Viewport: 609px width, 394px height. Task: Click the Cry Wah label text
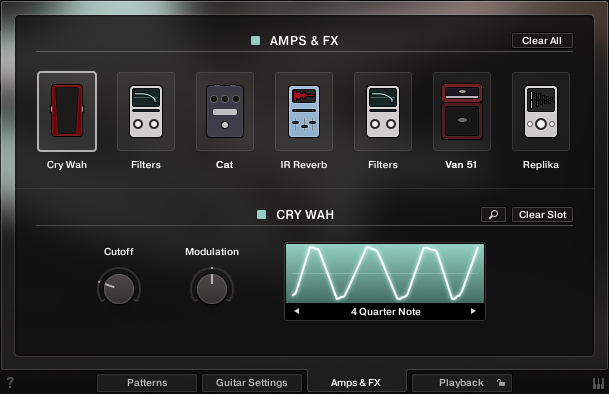pos(67,165)
